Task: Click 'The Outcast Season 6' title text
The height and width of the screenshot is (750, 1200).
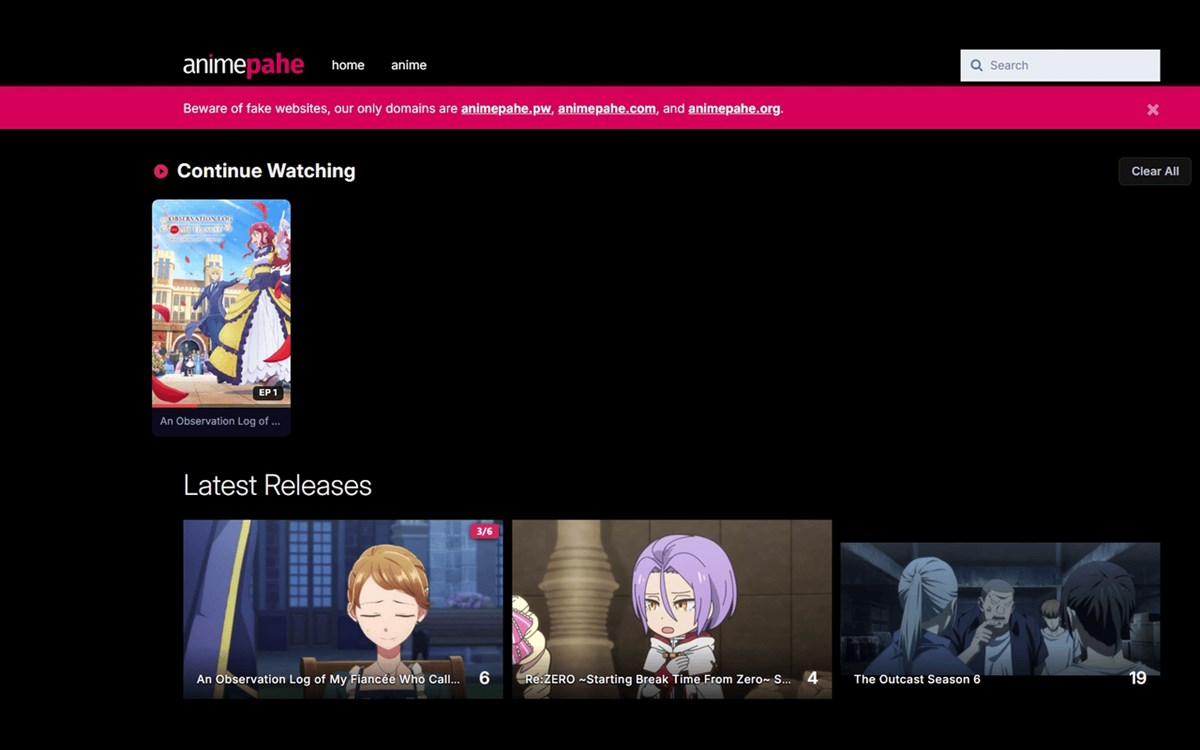Action: point(917,679)
